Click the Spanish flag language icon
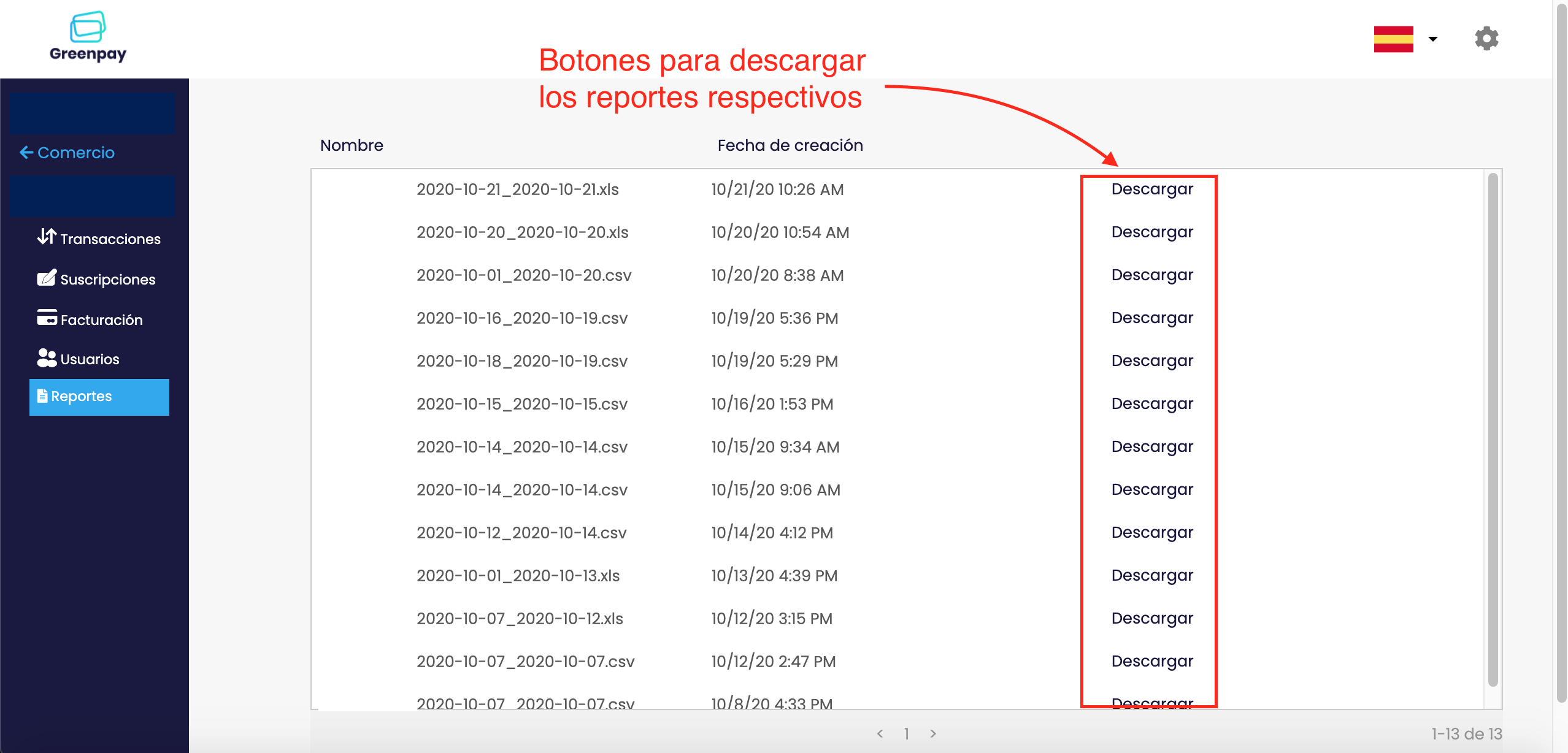The height and width of the screenshot is (753, 1568). click(x=1393, y=39)
